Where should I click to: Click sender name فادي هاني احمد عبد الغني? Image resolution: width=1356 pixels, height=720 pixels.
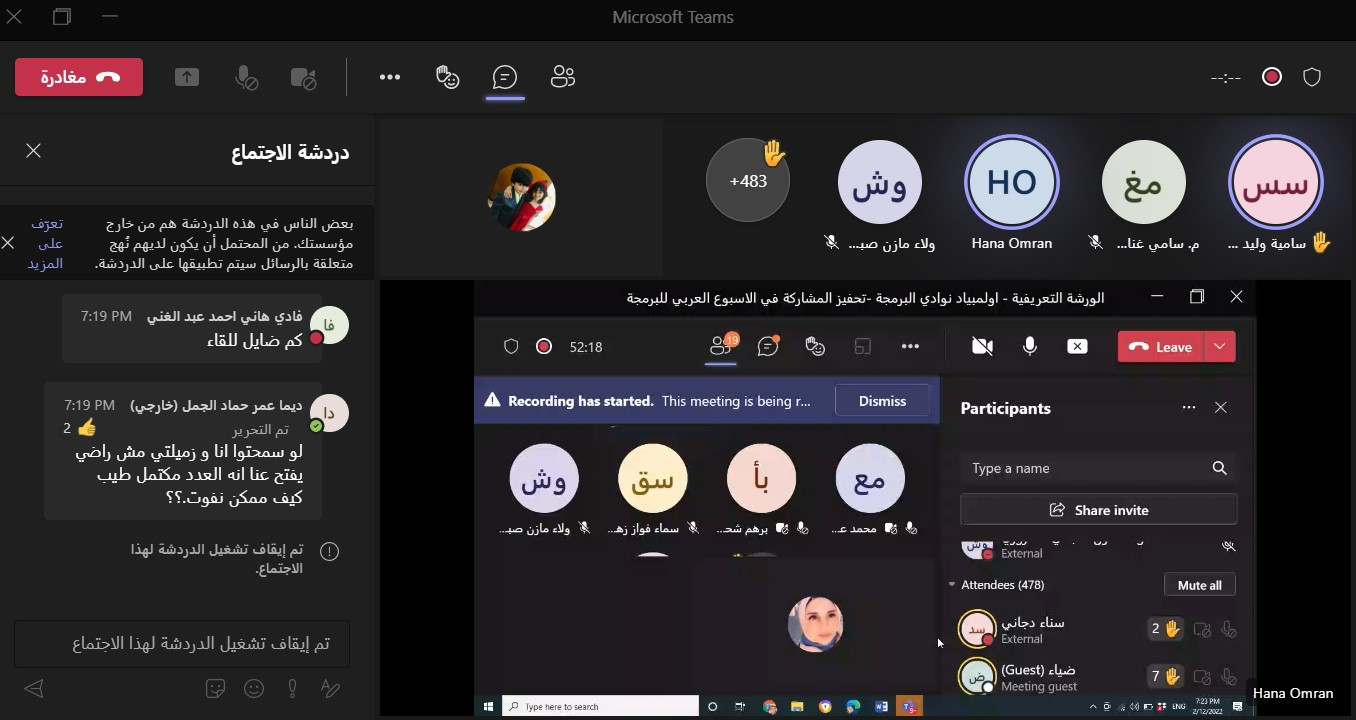pyautogui.click(x=224, y=316)
